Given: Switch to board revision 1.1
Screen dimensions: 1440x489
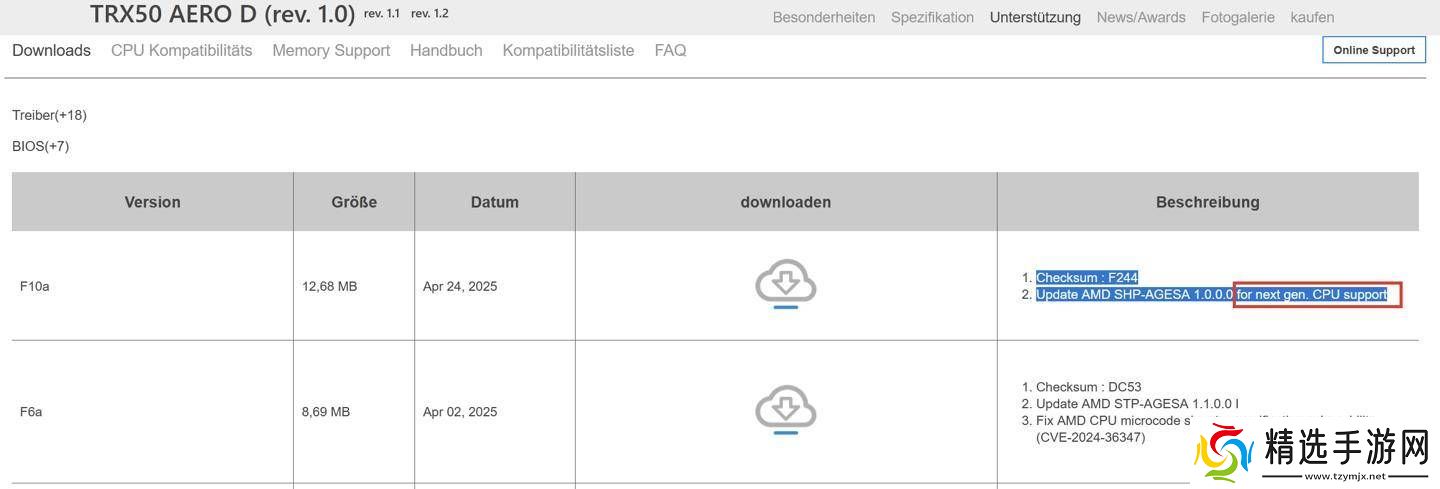Looking at the screenshot, I should coord(382,14).
